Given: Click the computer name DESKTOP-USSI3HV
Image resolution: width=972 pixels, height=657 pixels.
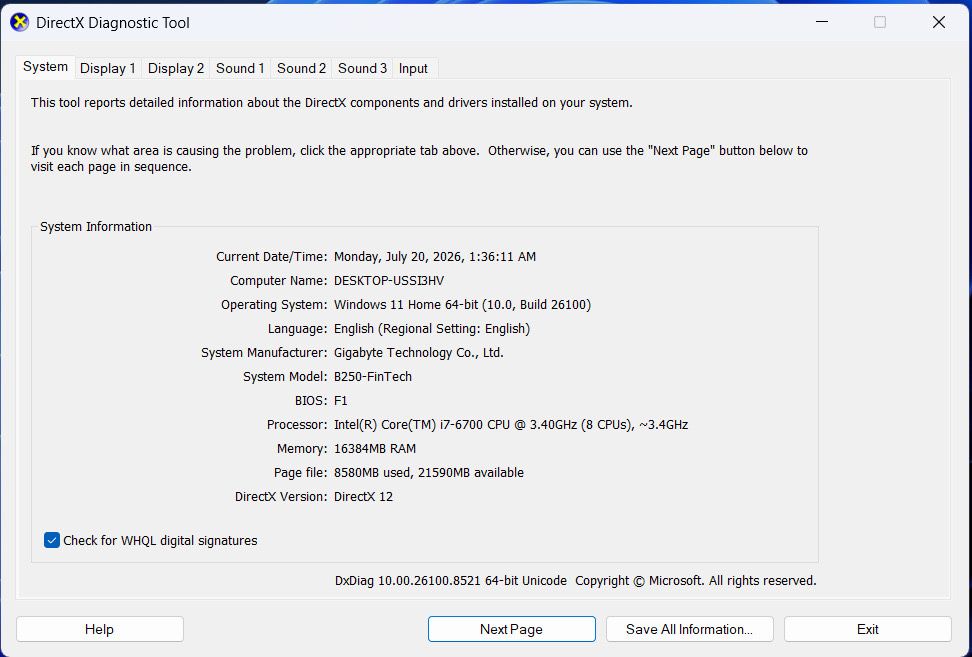Looking at the screenshot, I should click(x=389, y=281).
